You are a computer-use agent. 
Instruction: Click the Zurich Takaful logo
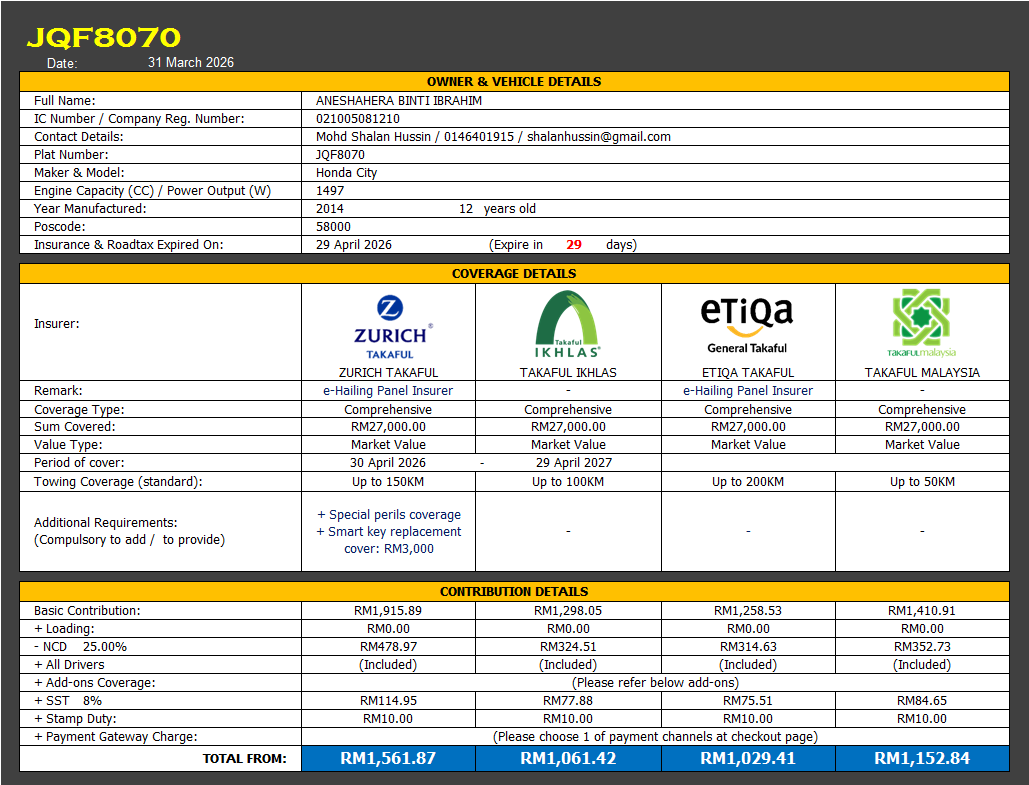pyautogui.click(x=389, y=326)
